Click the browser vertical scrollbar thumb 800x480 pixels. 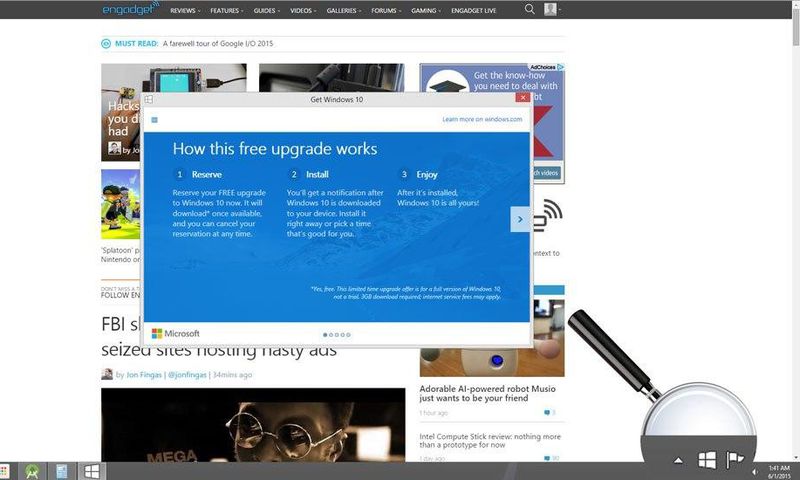(x=796, y=28)
